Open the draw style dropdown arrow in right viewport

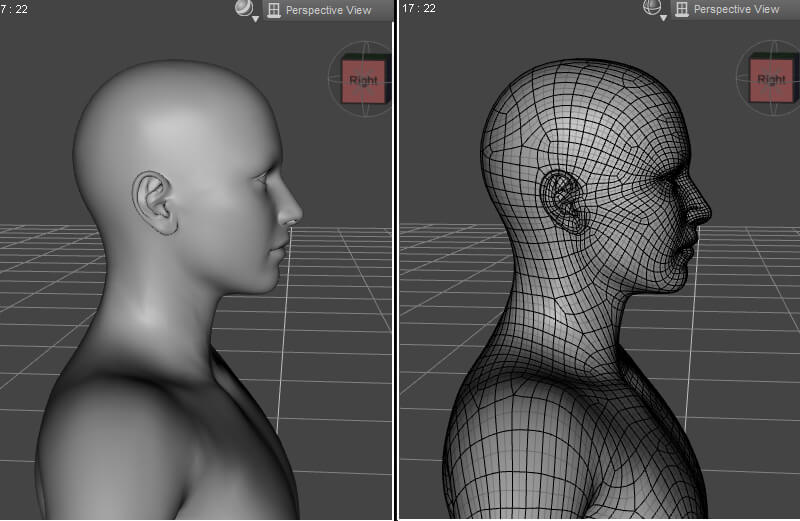(661, 18)
